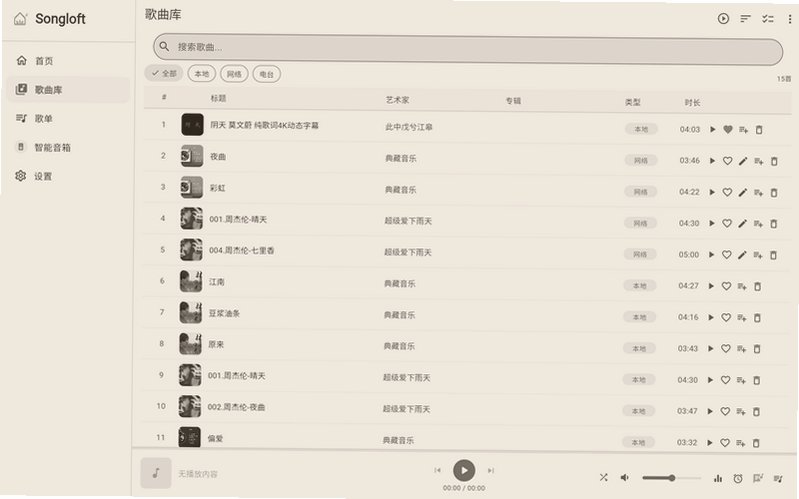Image resolution: width=799 pixels, height=499 pixels.
Task: Click the main play button in player
Action: [x=464, y=470]
